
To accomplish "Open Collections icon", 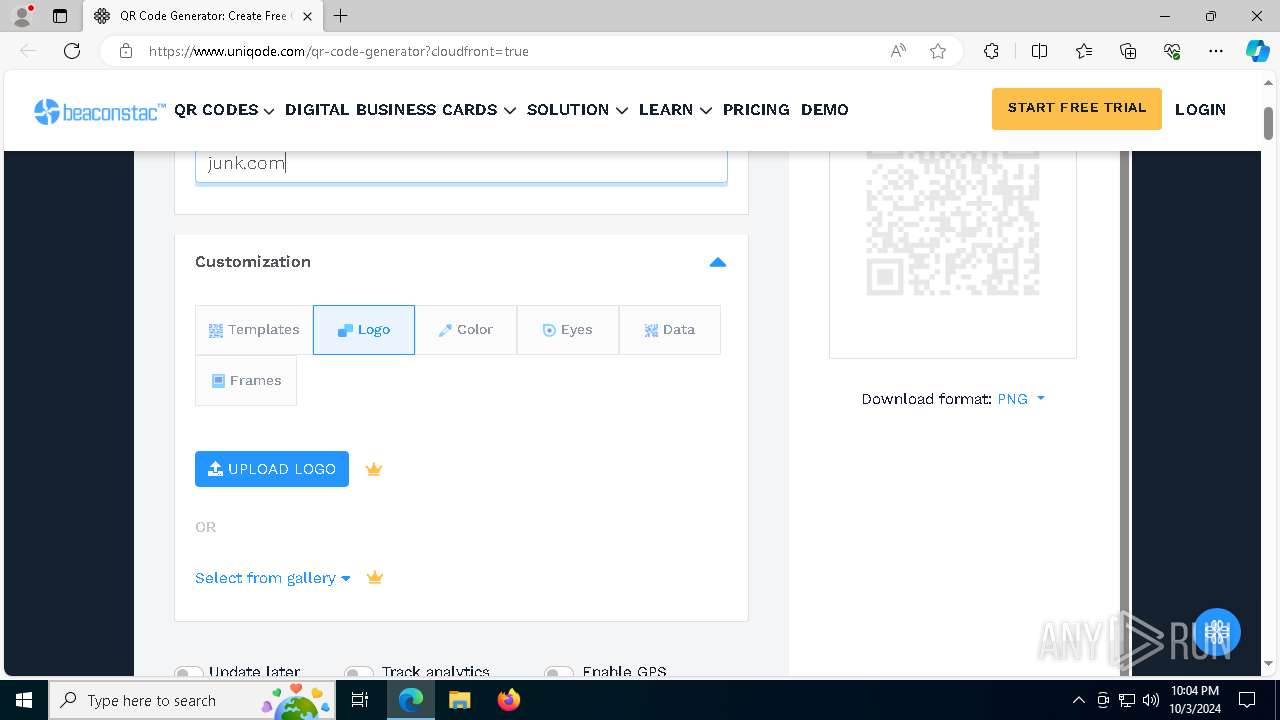I will point(1128,51).
